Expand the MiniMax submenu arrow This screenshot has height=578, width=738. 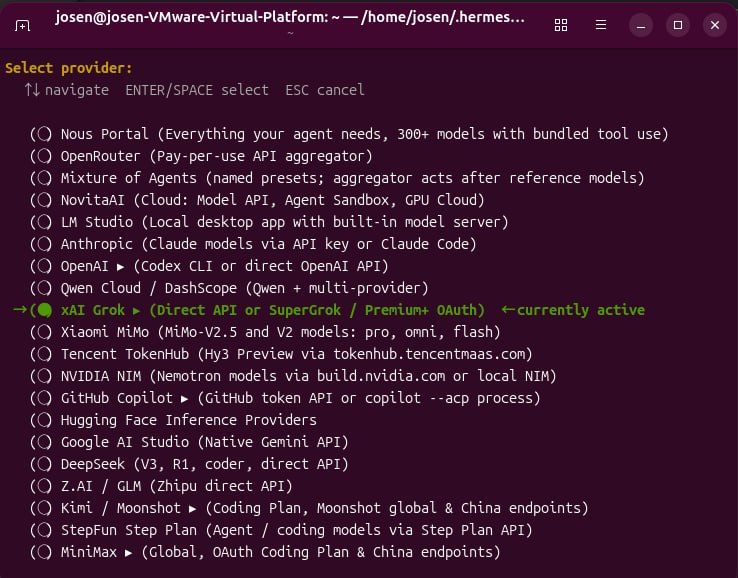[128, 553]
